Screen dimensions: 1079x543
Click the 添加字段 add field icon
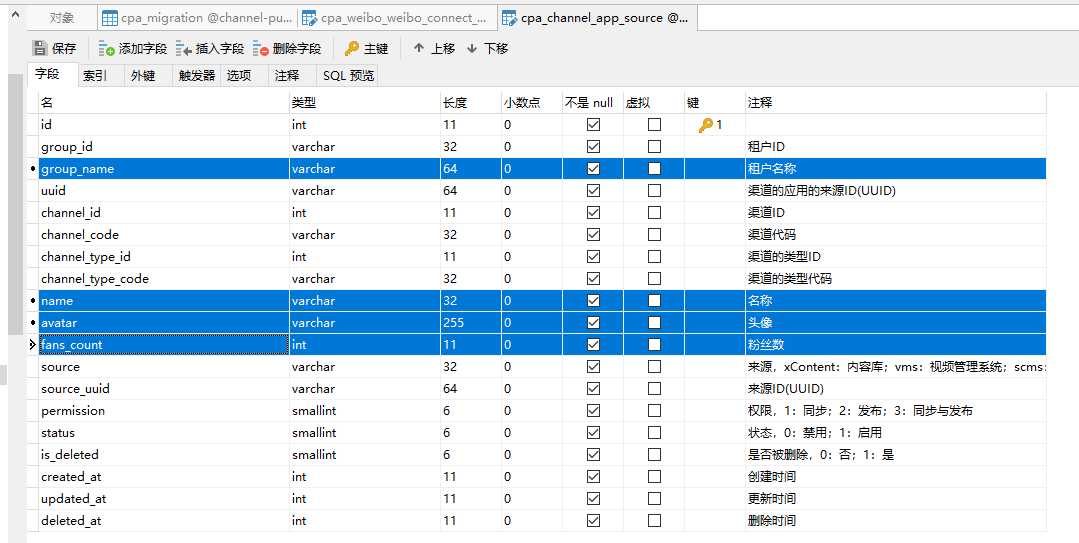tap(107, 48)
